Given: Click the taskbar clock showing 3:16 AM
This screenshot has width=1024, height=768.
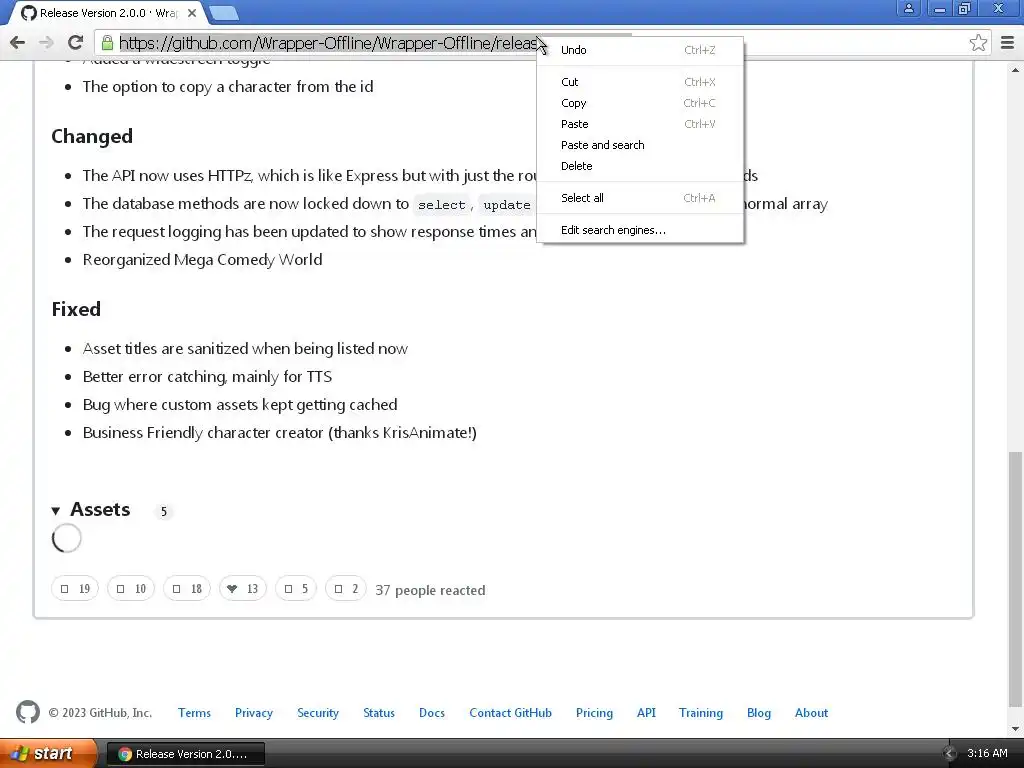Looking at the screenshot, I should tap(987, 753).
